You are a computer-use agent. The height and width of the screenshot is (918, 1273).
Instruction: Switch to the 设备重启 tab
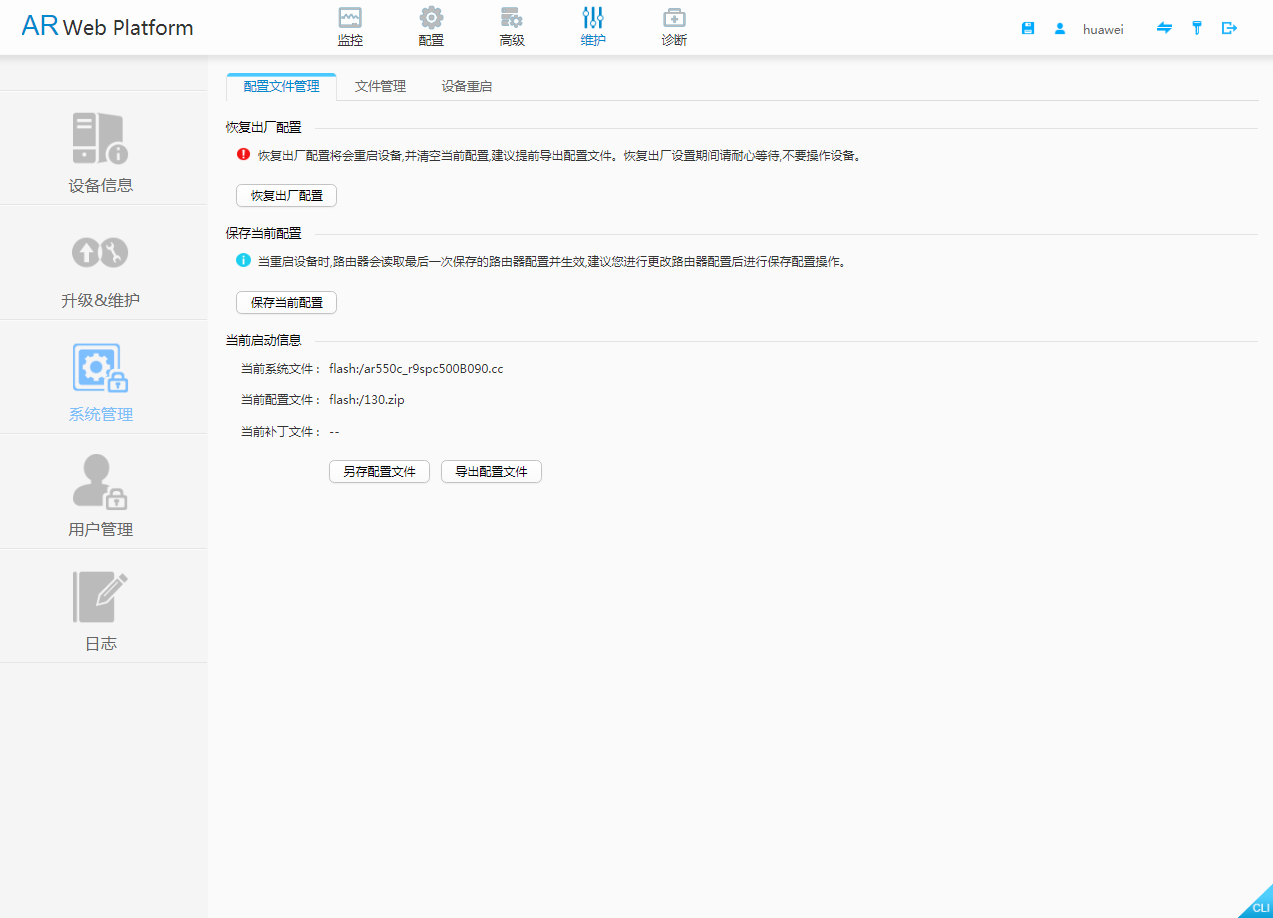point(467,86)
